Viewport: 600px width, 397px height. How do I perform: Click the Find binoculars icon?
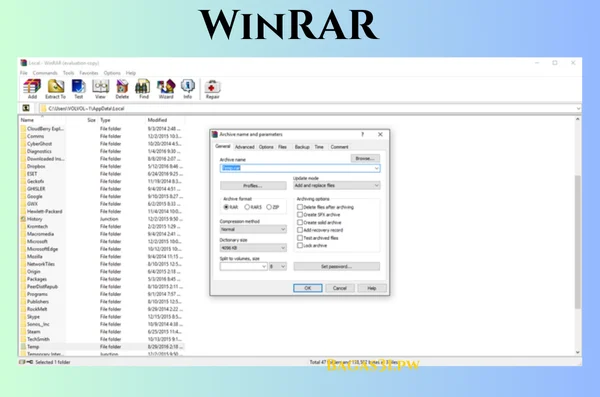(x=143, y=87)
